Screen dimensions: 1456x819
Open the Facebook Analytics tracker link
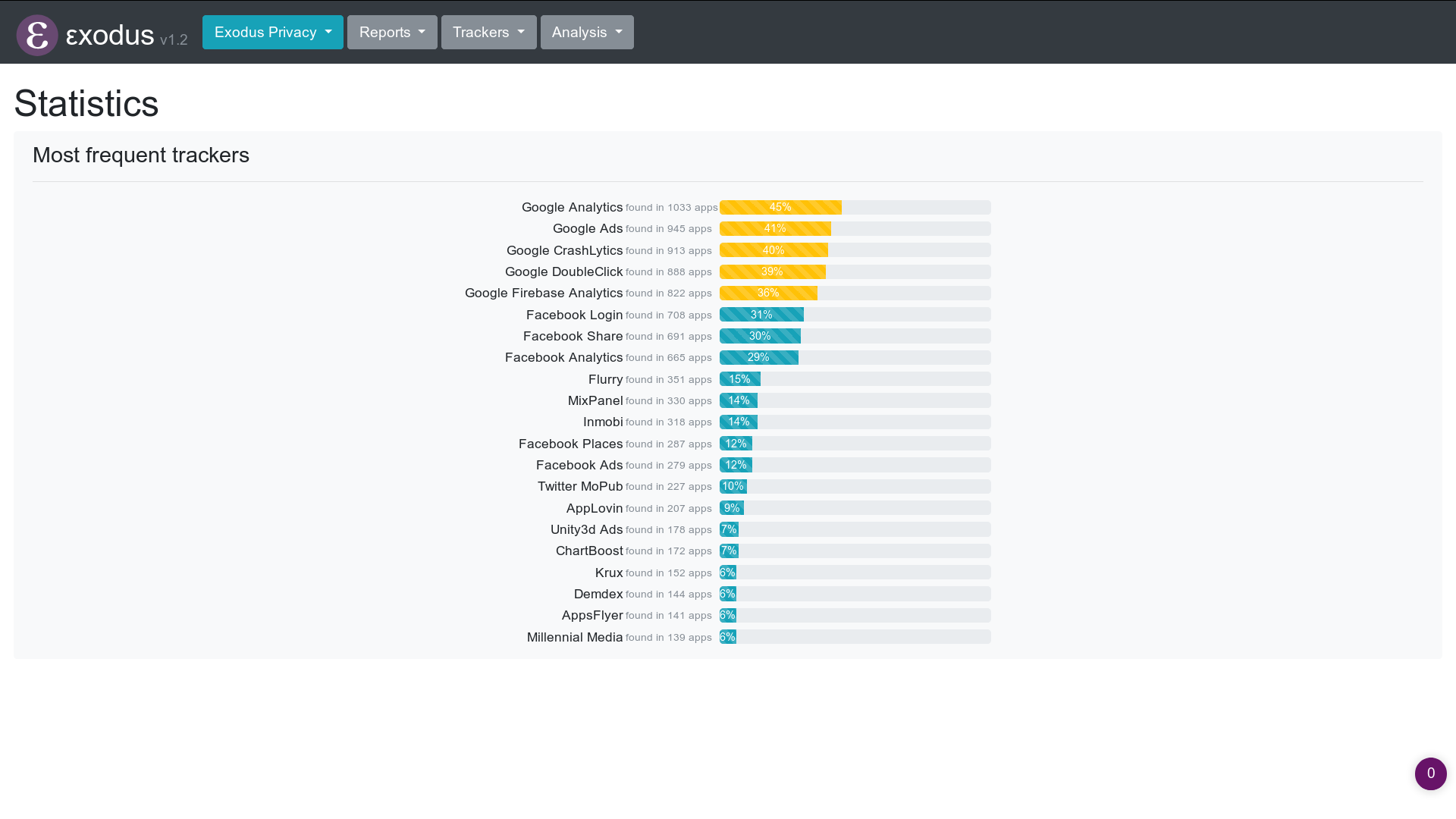pos(563,357)
